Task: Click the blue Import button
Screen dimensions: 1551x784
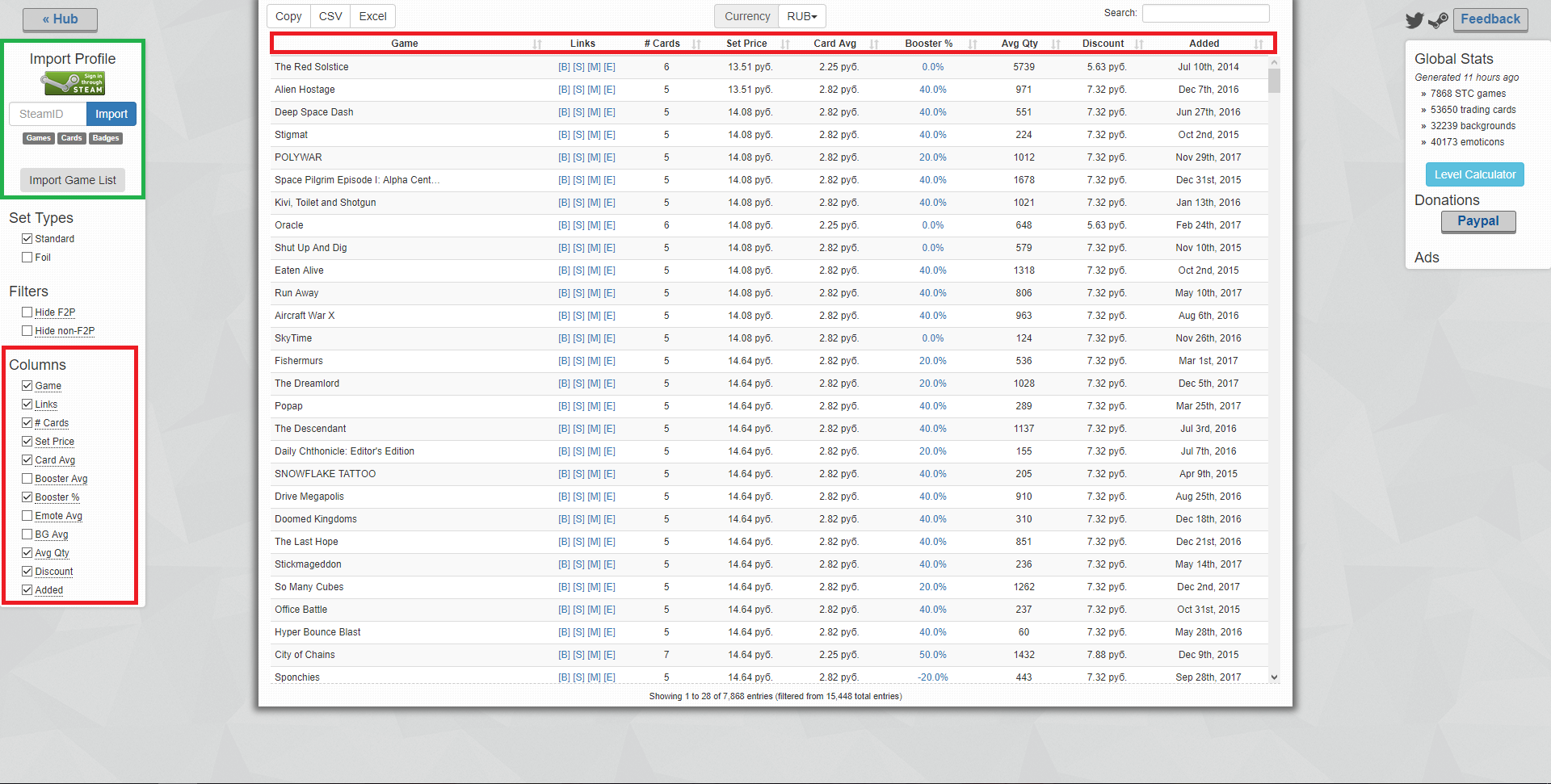Action: point(111,114)
